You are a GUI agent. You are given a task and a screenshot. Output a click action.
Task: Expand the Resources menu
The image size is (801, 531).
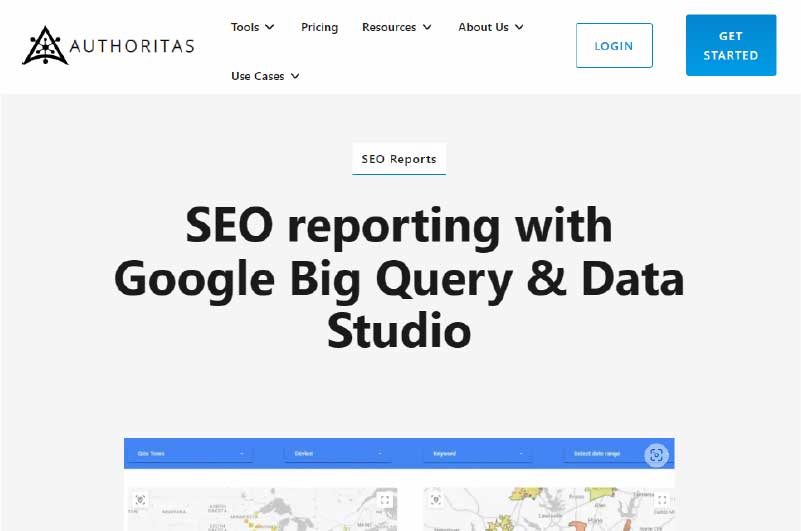[x=396, y=27]
